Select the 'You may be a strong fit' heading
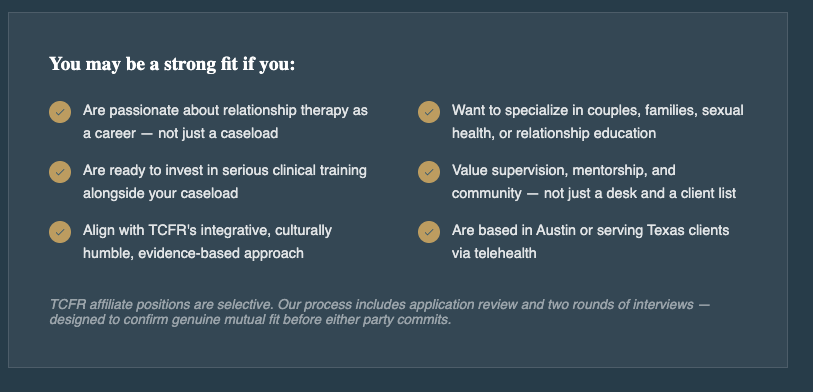This screenshot has width=813, height=392. pyautogui.click(x=172, y=65)
